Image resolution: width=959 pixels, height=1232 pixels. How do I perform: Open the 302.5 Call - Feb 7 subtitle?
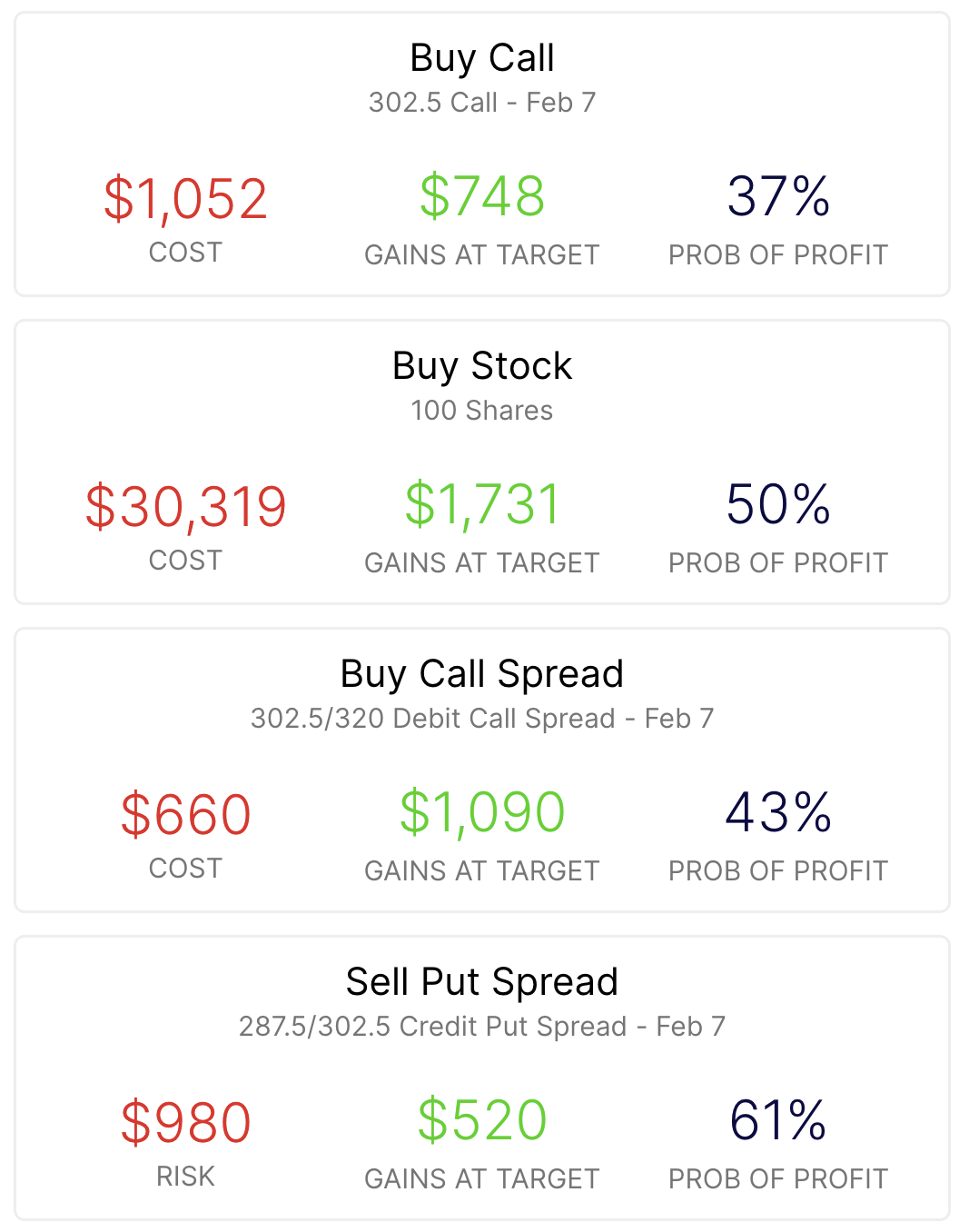point(482,103)
